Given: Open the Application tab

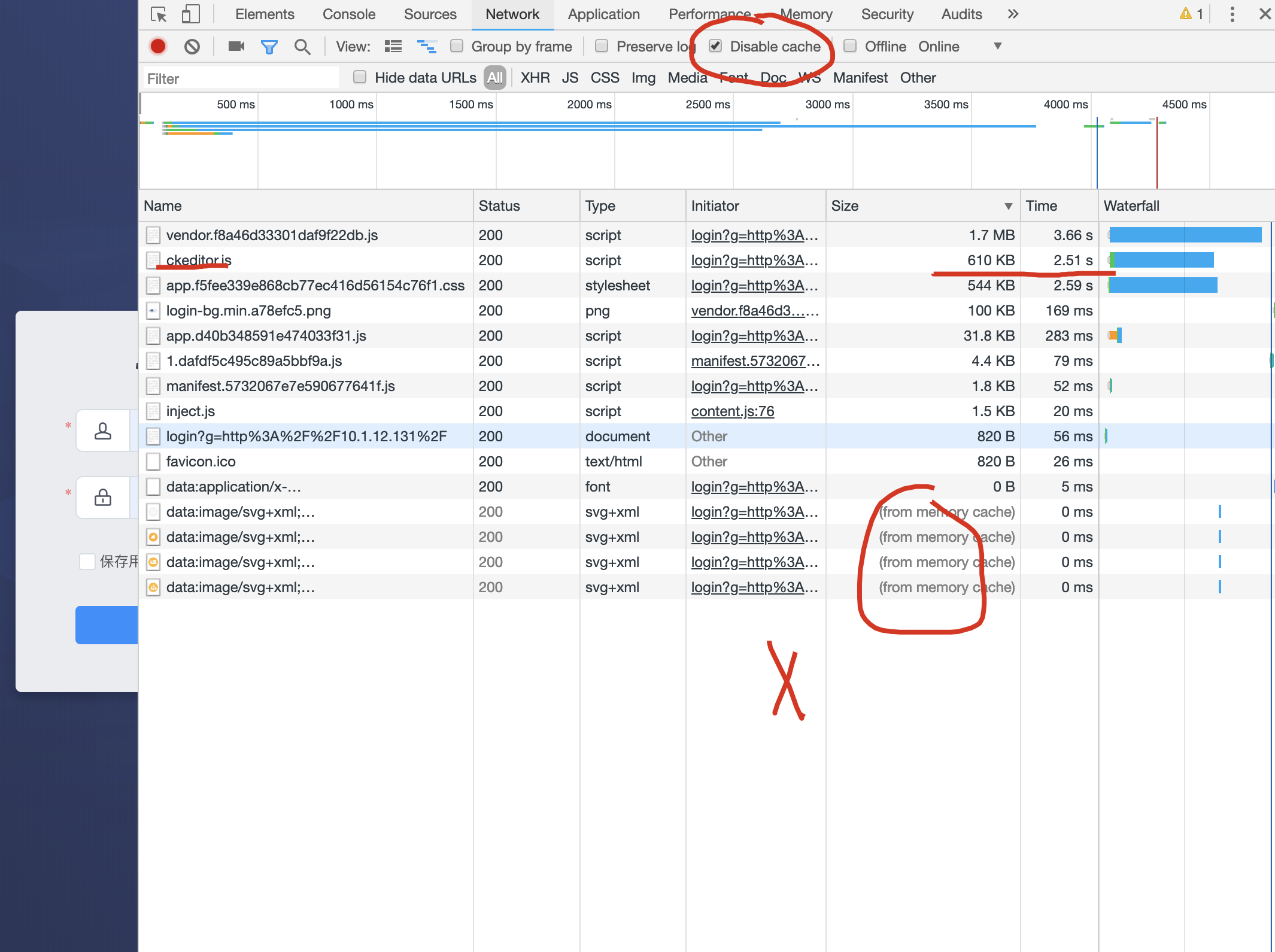Looking at the screenshot, I should click(603, 14).
